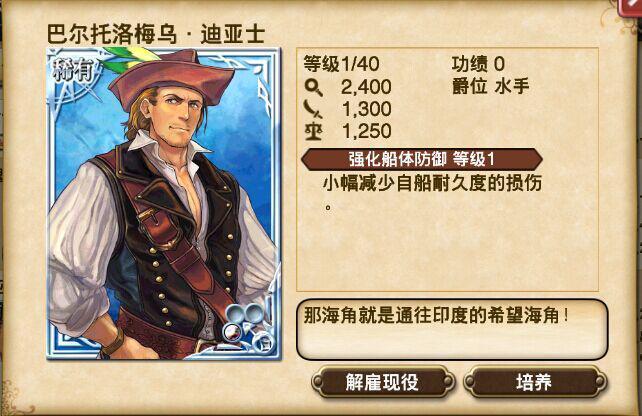Close the sailor detail window
The image size is (642, 416).
coord(631,6)
